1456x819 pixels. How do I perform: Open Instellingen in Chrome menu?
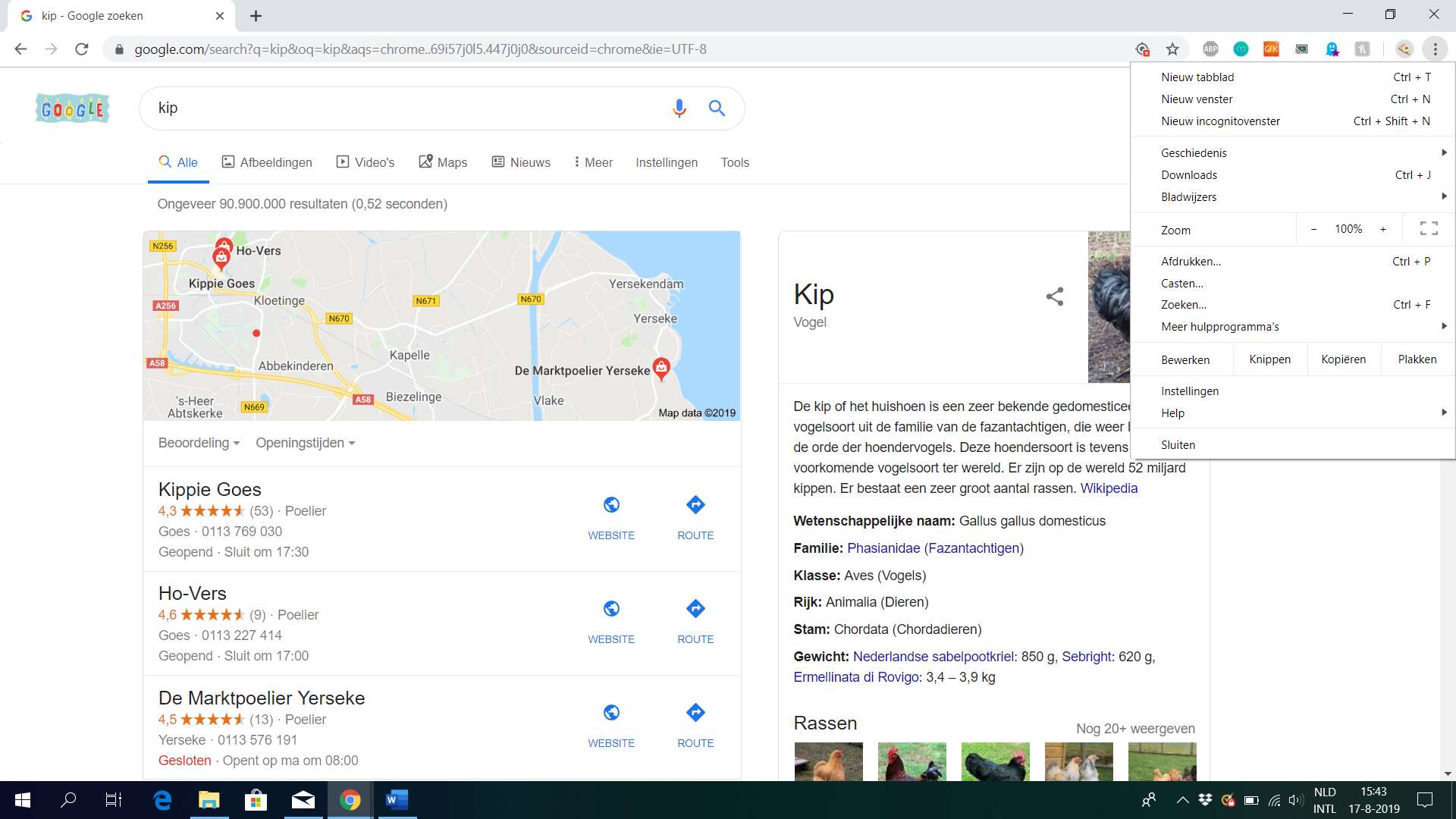1293,391
